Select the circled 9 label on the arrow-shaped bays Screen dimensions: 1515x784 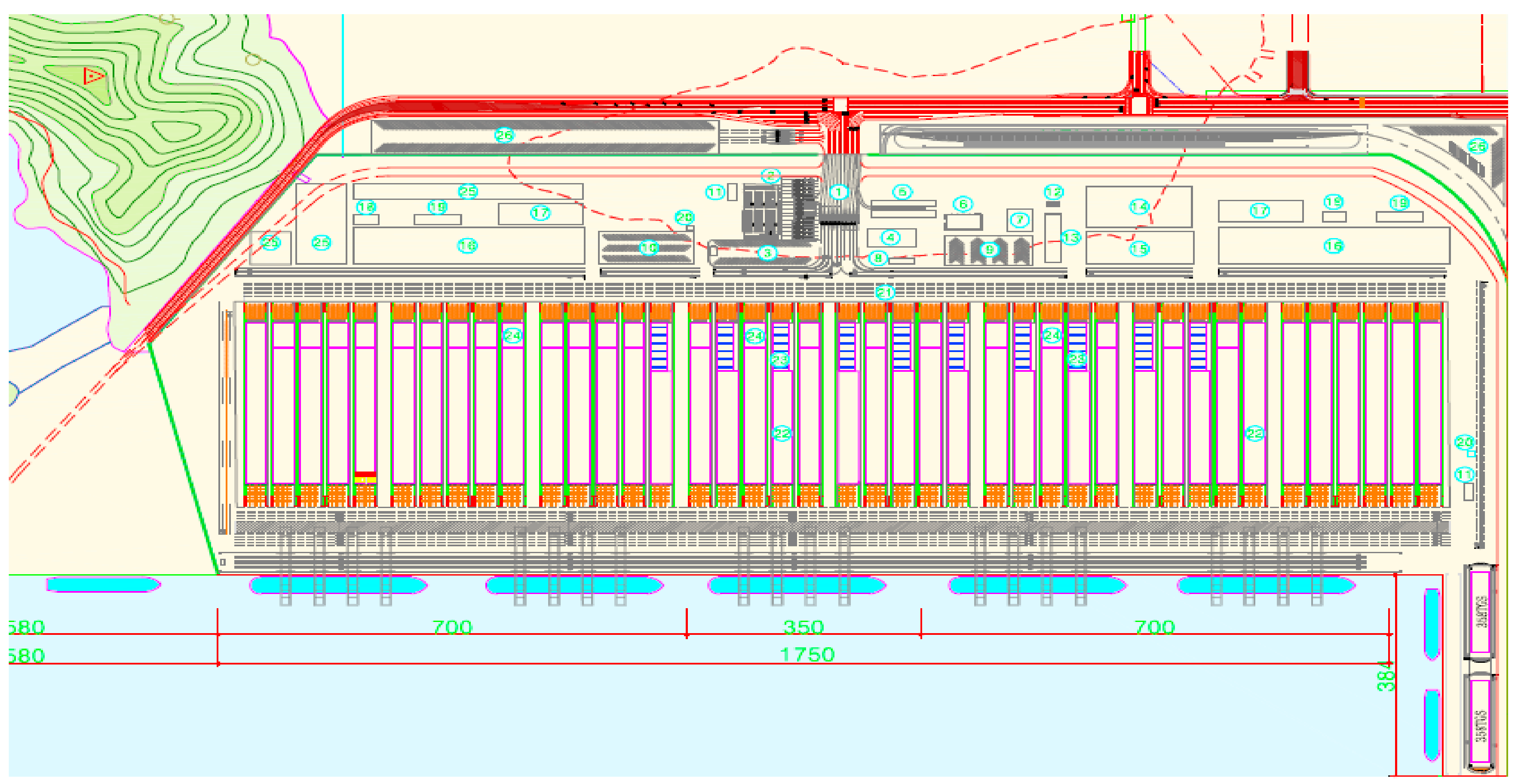989,249
